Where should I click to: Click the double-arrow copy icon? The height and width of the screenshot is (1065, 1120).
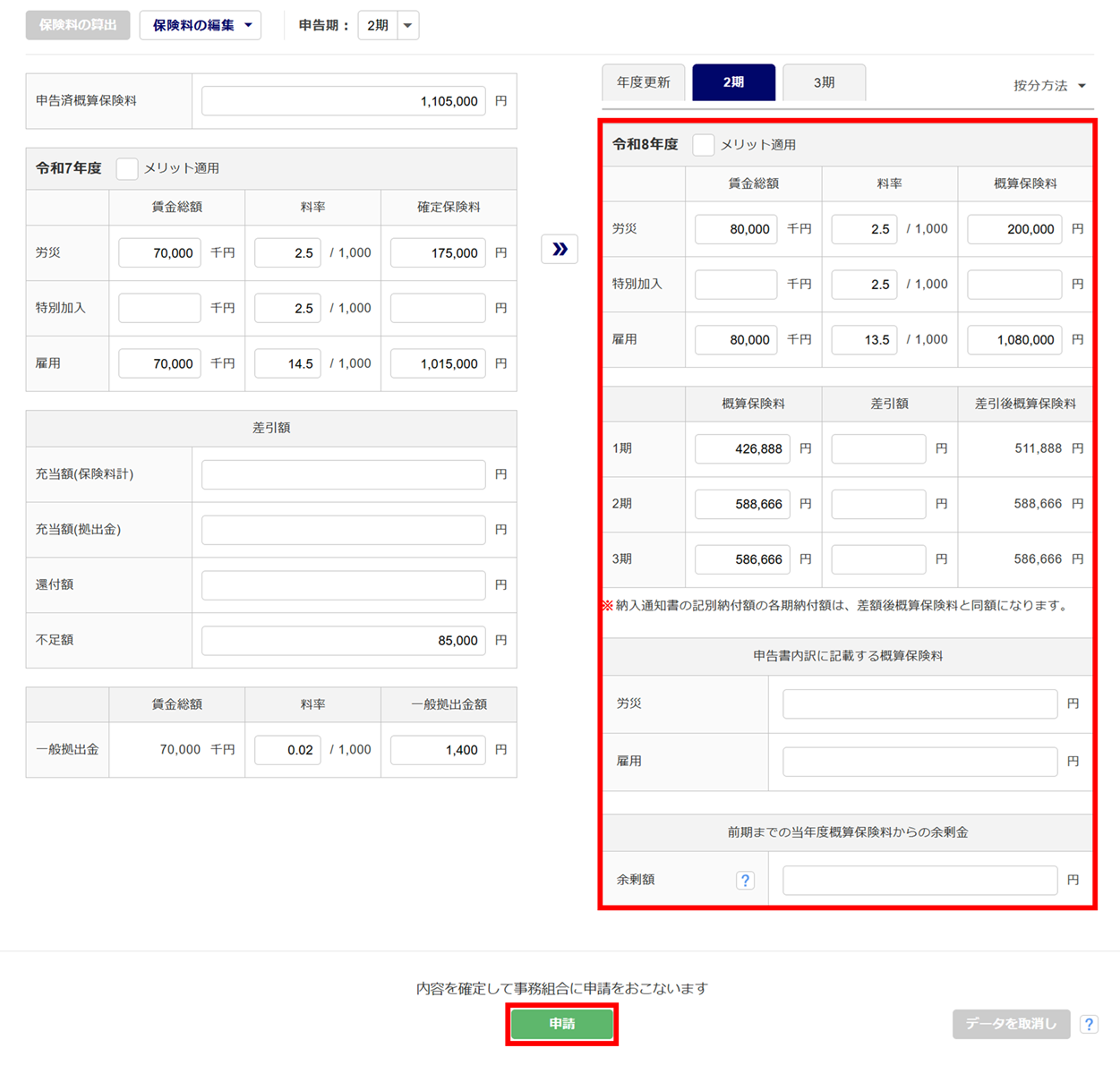[560, 249]
